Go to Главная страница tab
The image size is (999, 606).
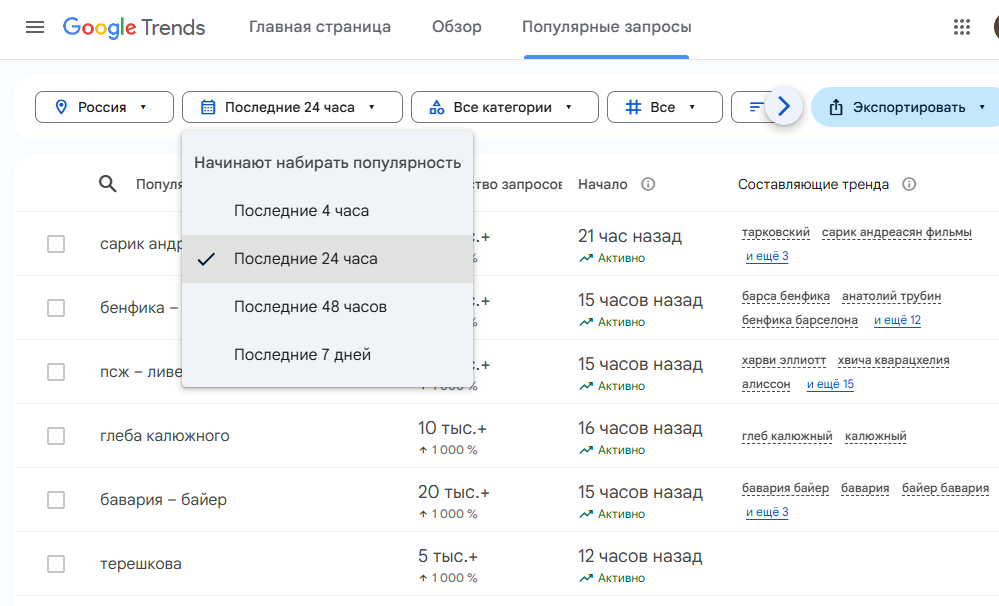[x=320, y=27]
